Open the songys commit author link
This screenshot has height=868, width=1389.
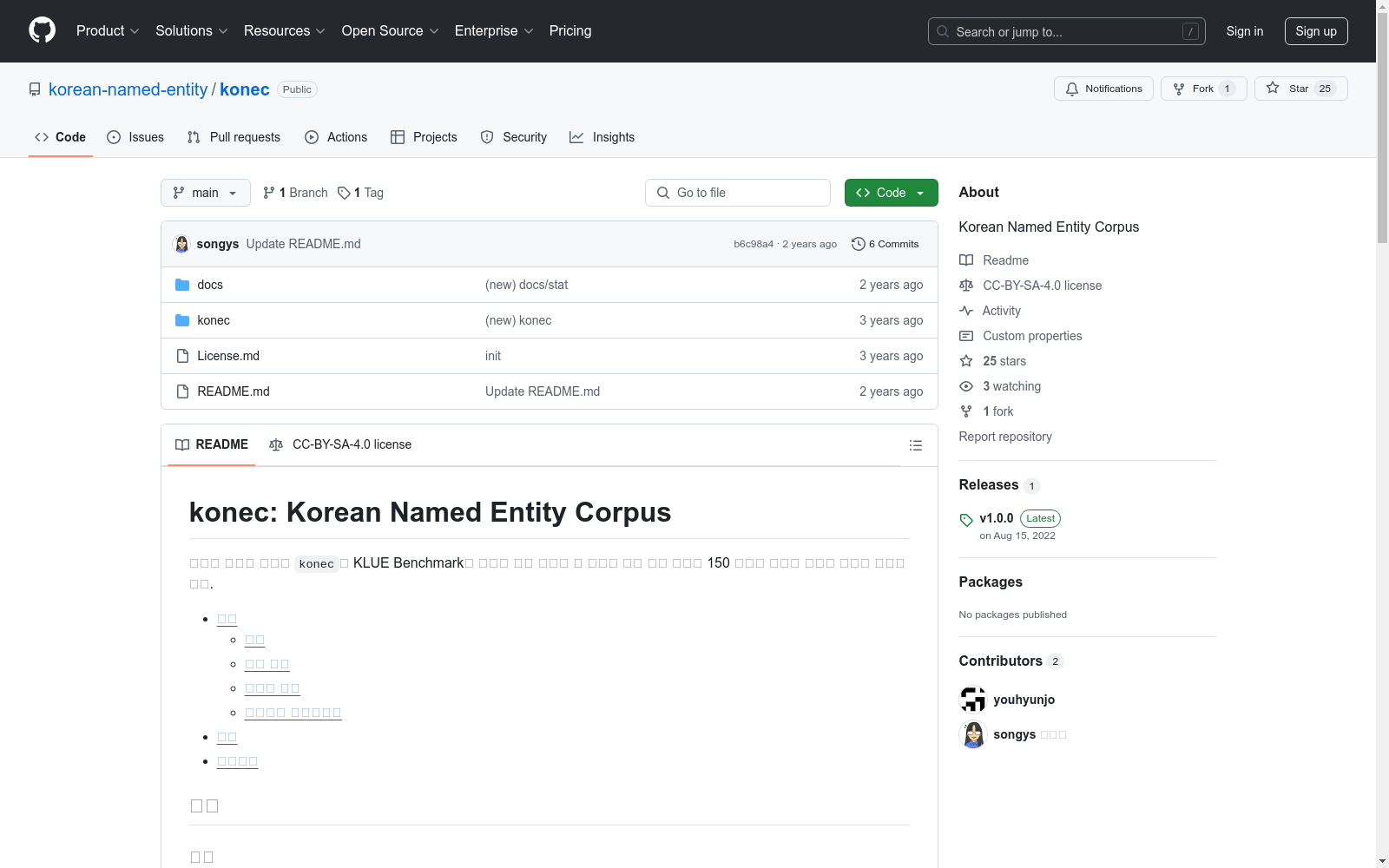coord(218,244)
